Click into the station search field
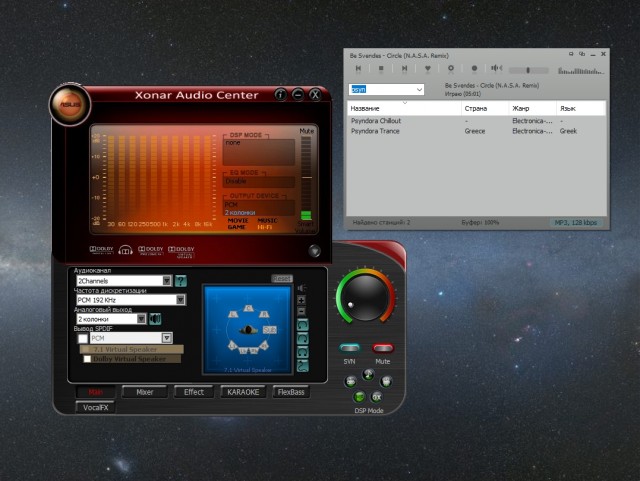 click(382, 89)
